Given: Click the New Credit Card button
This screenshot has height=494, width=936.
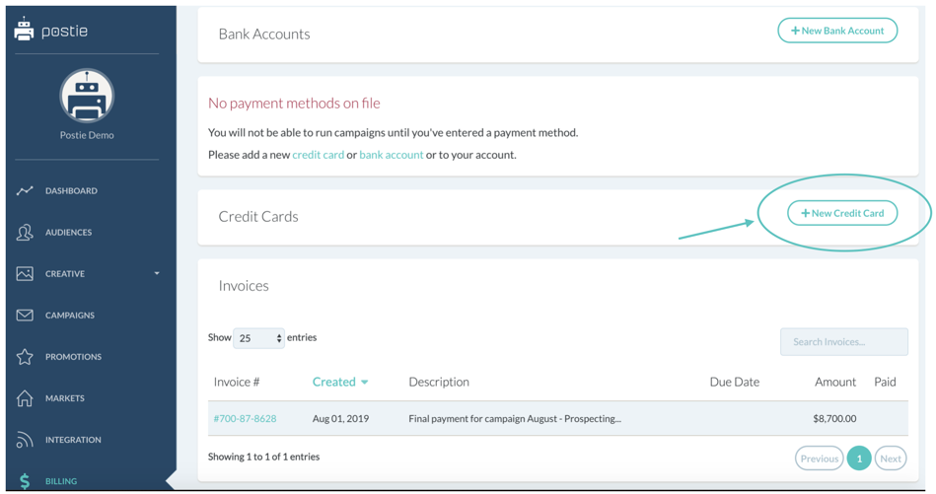Looking at the screenshot, I should 842,213.
